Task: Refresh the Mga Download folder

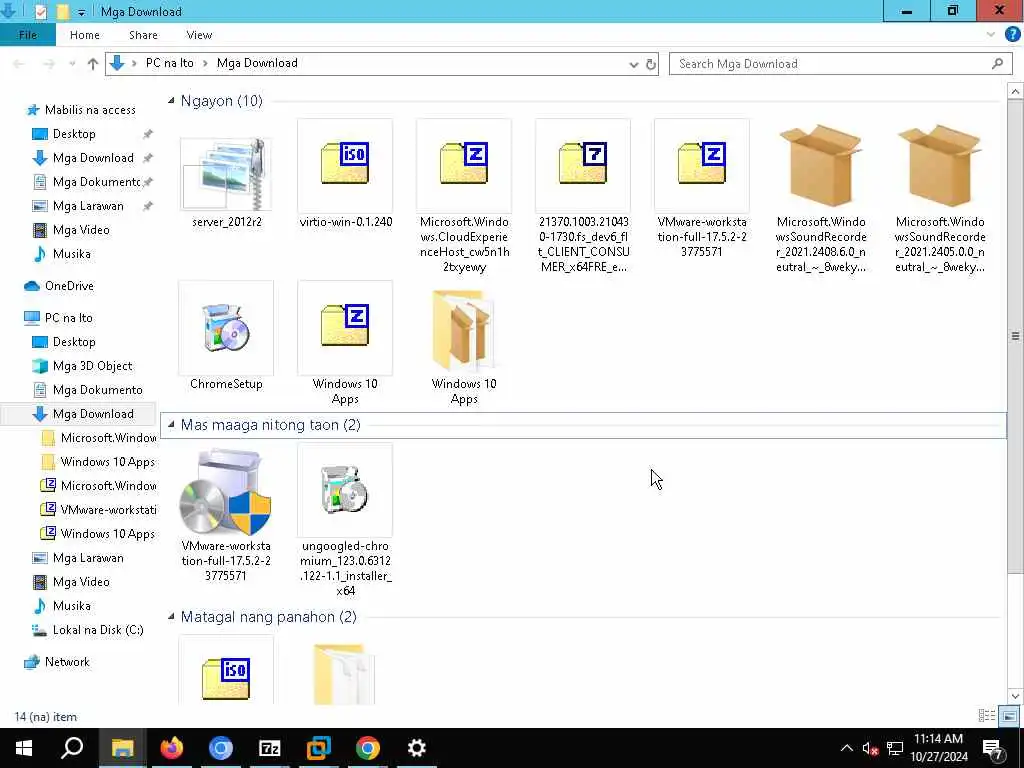Action: [x=650, y=64]
